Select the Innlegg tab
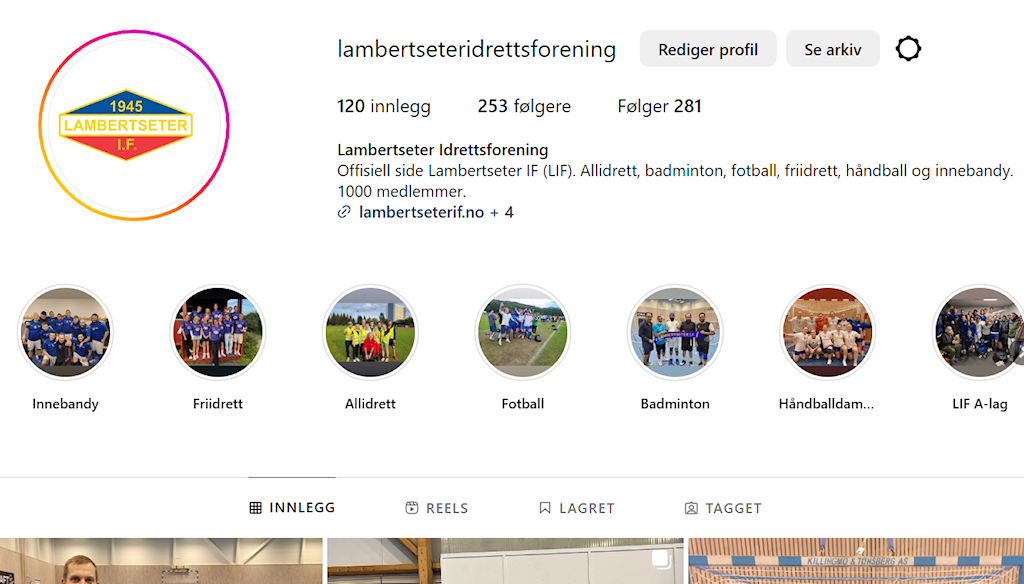The width and height of the screenshot is (1024, 584). [x=292, y=508]
